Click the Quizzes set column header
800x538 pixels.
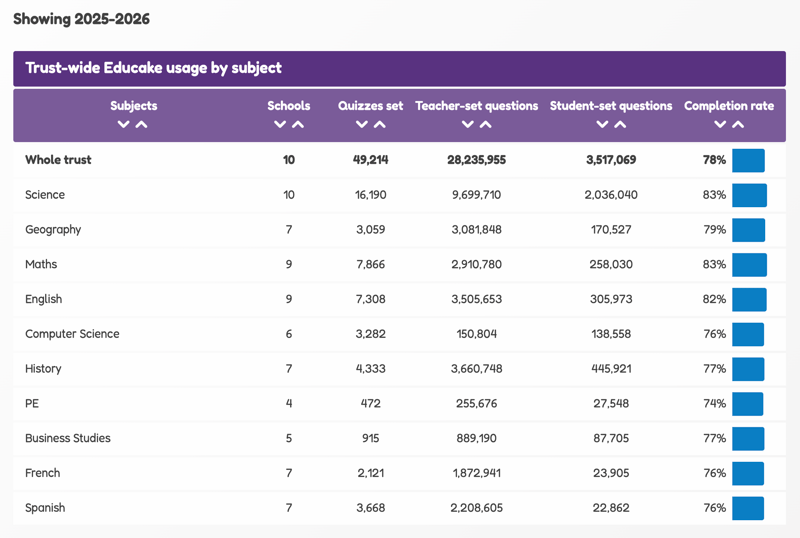370,106
